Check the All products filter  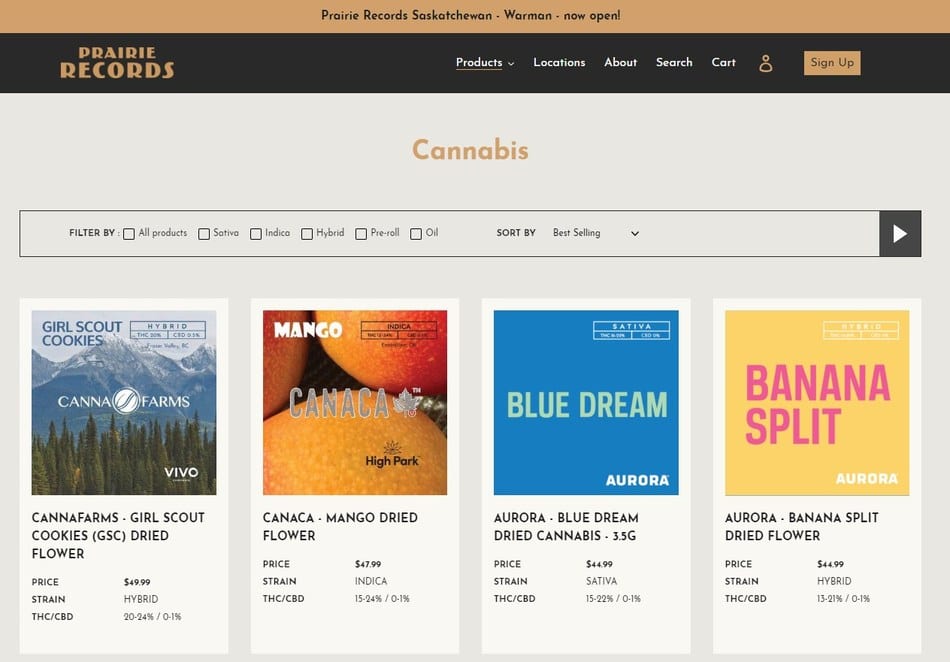[129, 234]
